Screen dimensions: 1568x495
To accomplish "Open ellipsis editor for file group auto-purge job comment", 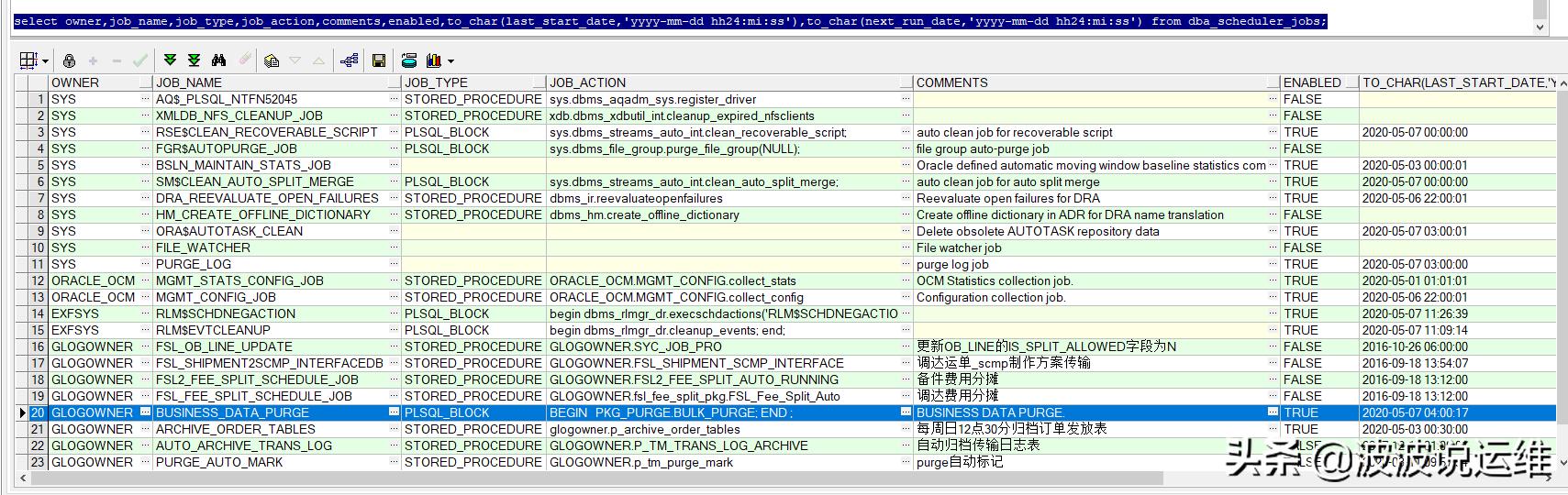I will (x=1273, y=148).
